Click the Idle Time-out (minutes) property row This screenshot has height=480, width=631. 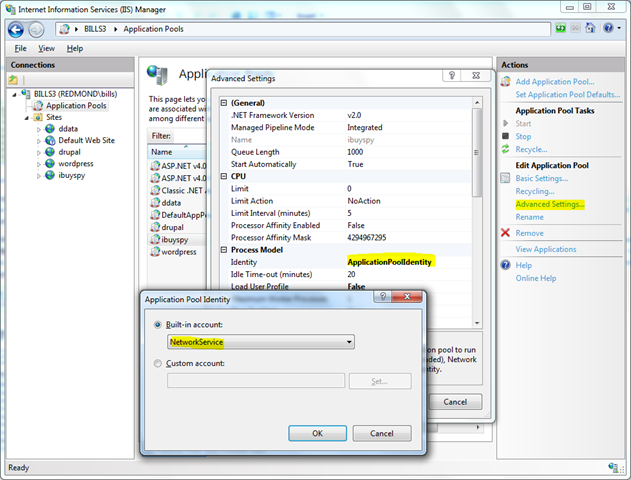(x=346, y=274)
